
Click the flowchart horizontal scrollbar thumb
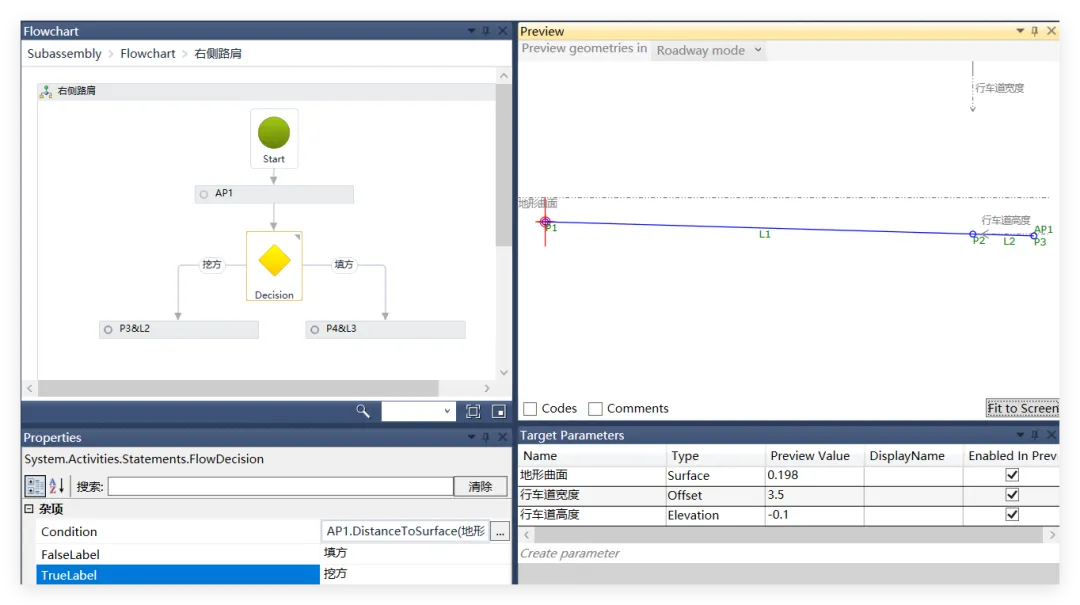pos(238,389)
